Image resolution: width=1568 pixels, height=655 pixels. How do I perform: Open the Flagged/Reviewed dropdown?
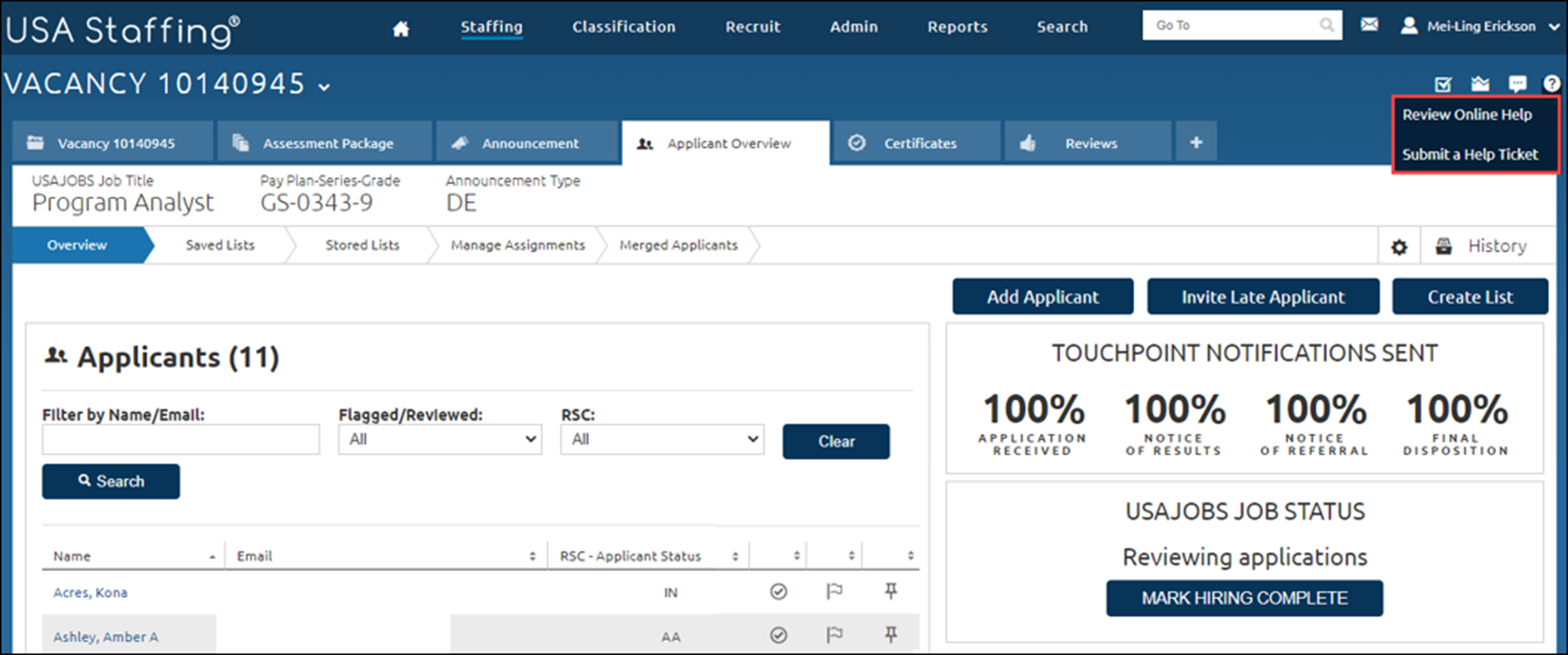coord(440,439)
